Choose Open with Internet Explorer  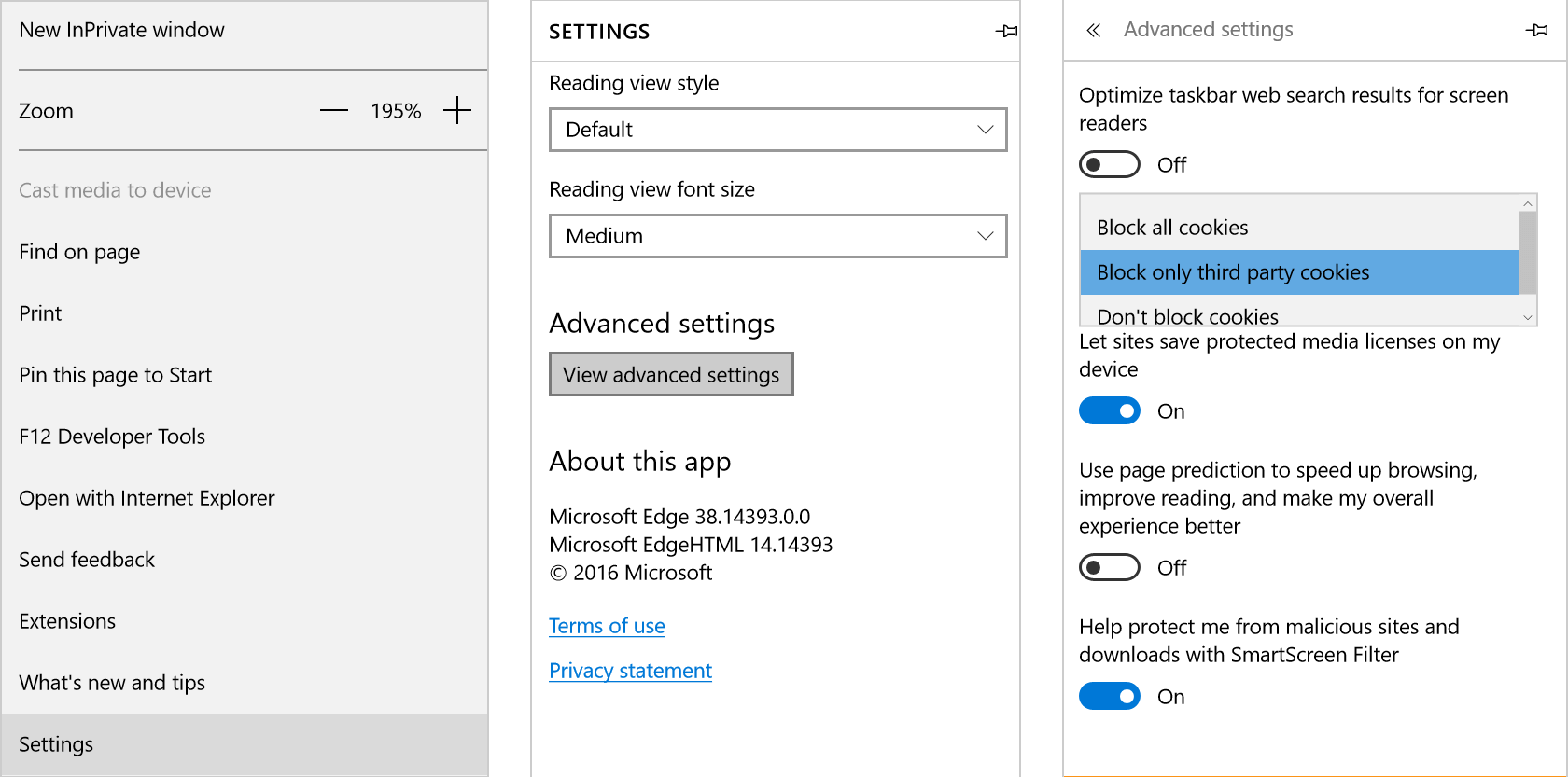(x=245, y=498)
